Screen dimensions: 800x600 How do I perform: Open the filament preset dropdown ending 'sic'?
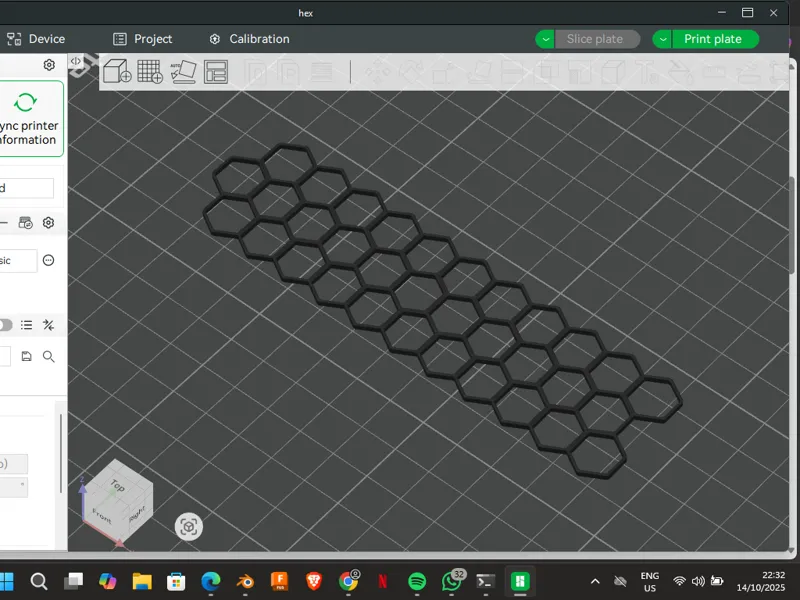(x=18, y=261)
